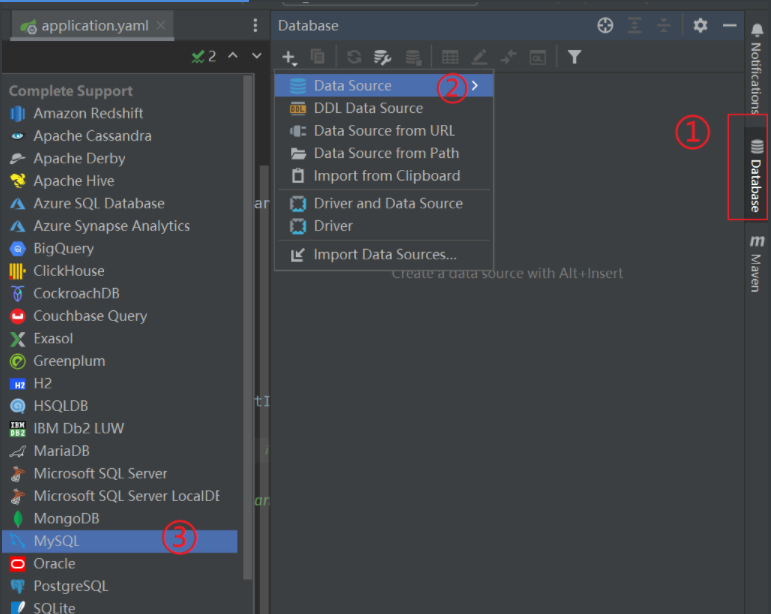Pick MariaDB data source
This screenshot has width=771, height=614.
[x=120, y=451]
